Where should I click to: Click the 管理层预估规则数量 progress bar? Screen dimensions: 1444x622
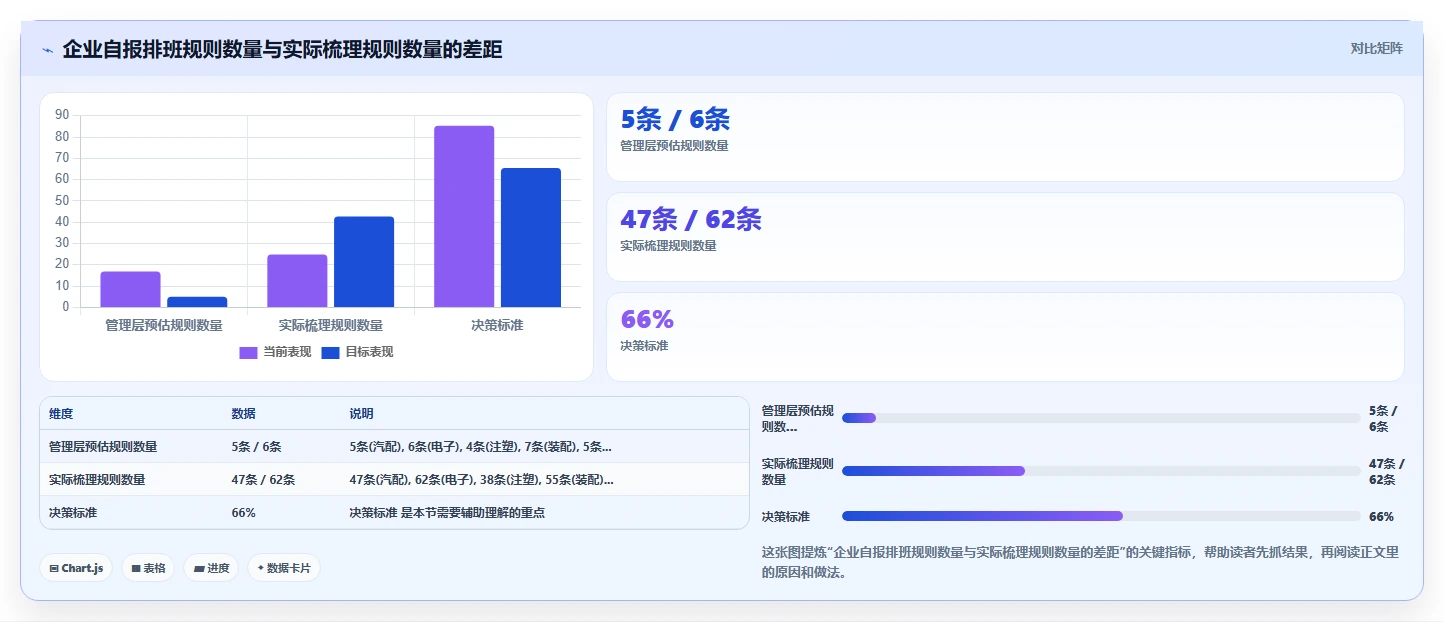coord(1101,418)
